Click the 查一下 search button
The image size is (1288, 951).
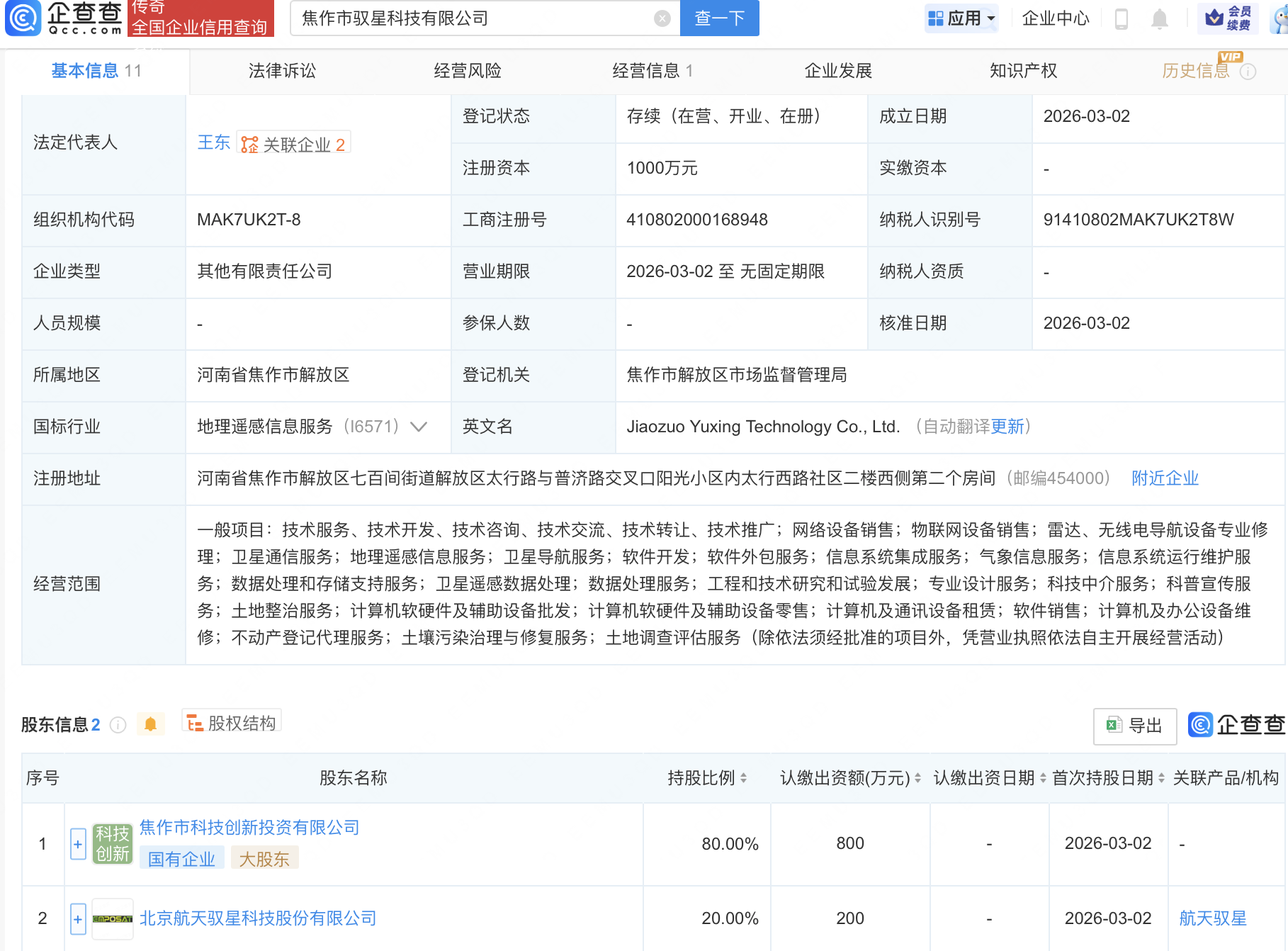click(718, 18)
